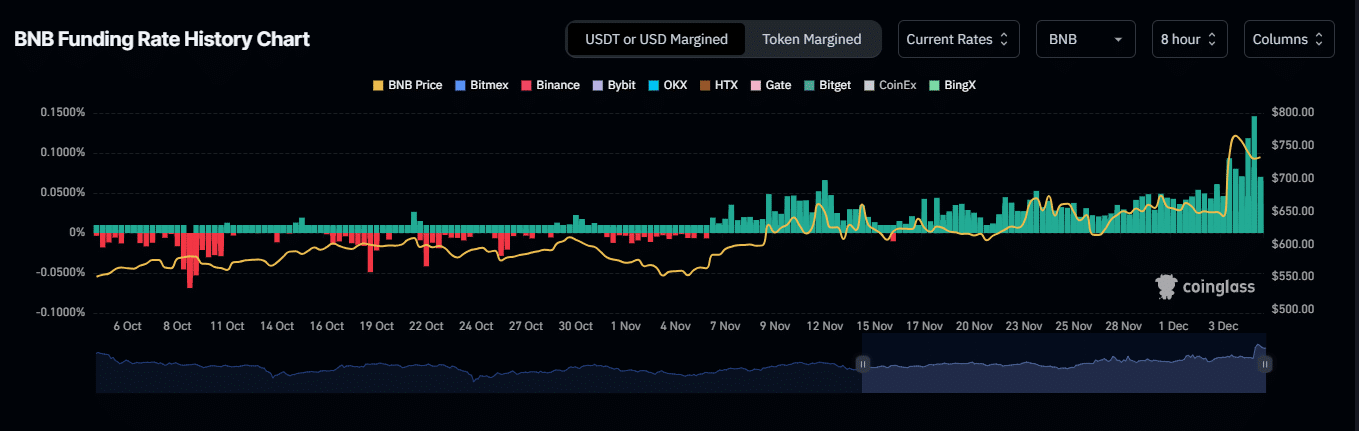
Task: Click the right range slider handle
Action: coord(1266,364)
